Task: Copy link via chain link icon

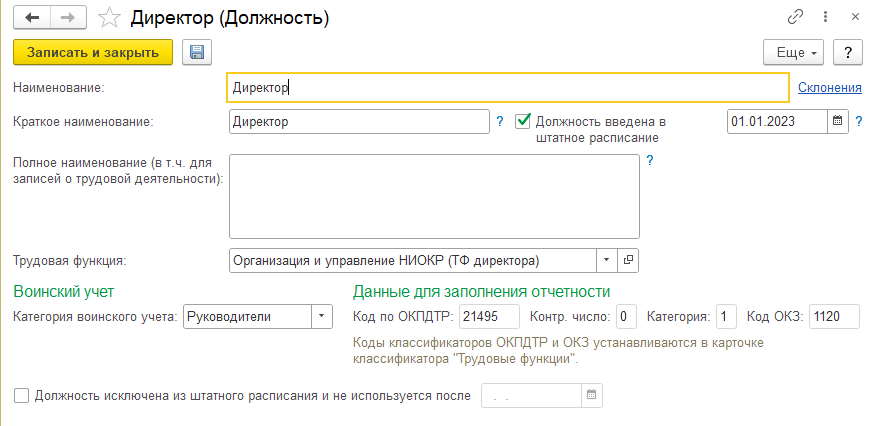Action: tap(795, 17)
